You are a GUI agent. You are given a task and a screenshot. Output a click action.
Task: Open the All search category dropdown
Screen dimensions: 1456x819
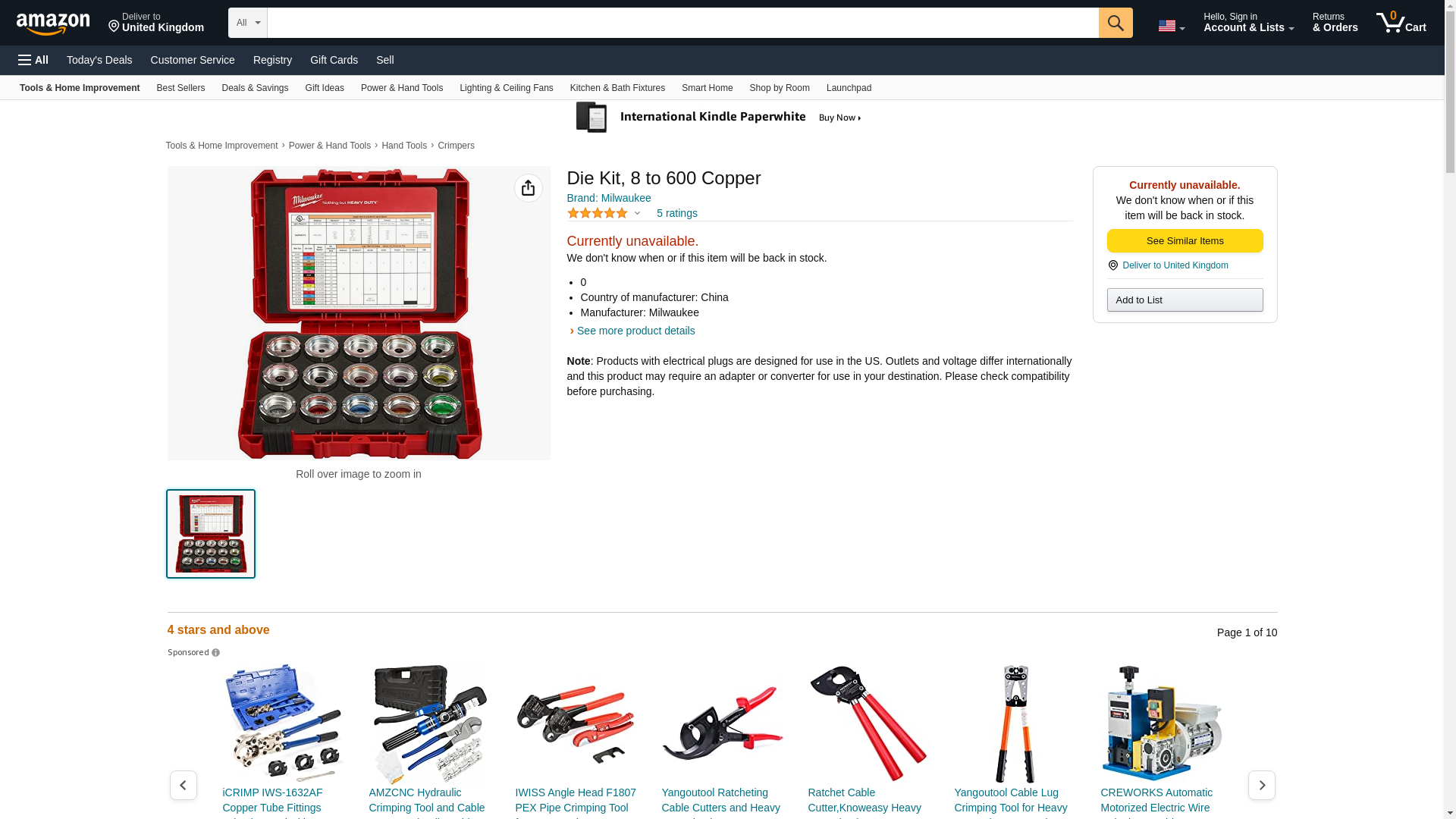click(x=248, y=23)
